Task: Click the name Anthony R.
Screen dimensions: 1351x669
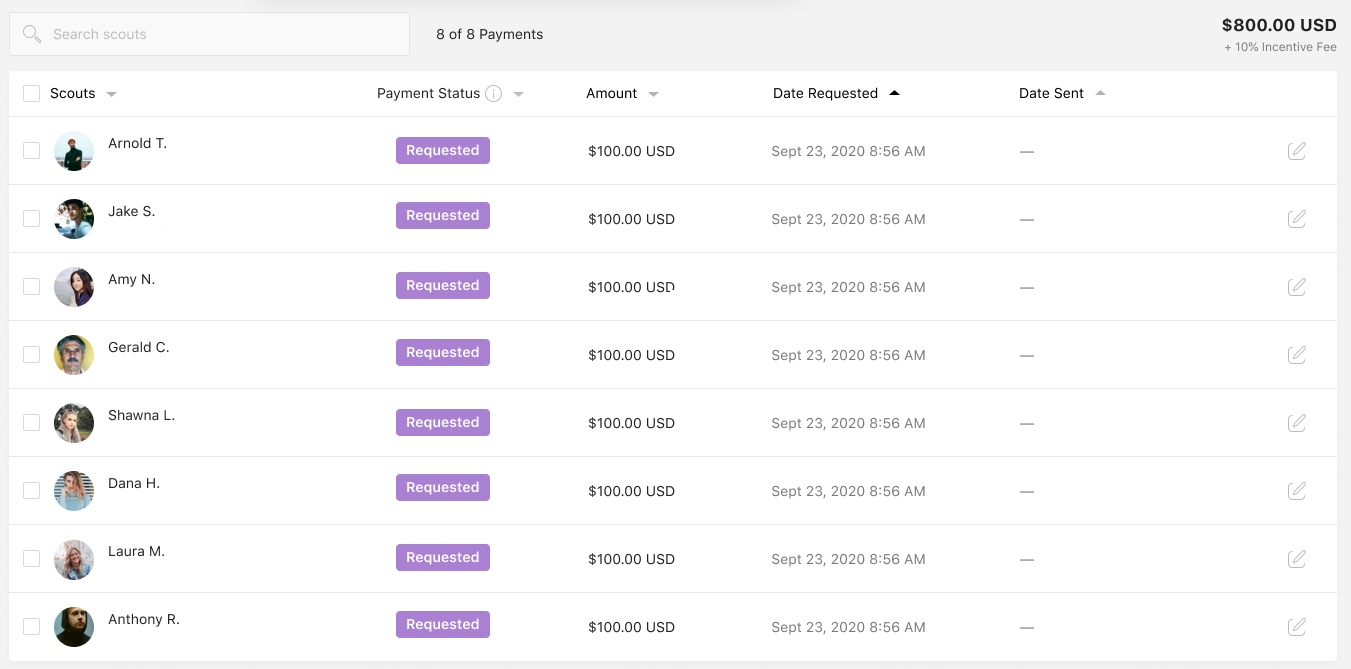Action: pyautogui.click(x=144, y=619)
